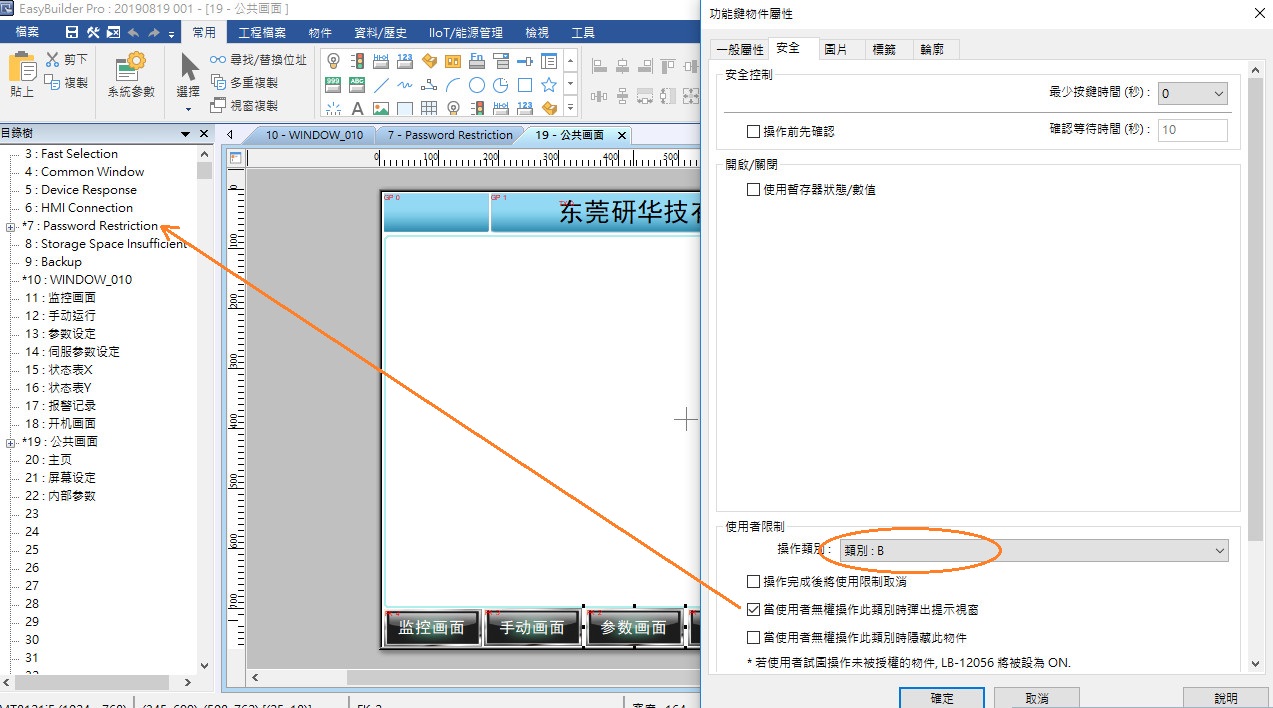The width and height of the screenshot is (1273, 708).
Task: Open System Parameters (系統參數)
Action: pos(131,75)
